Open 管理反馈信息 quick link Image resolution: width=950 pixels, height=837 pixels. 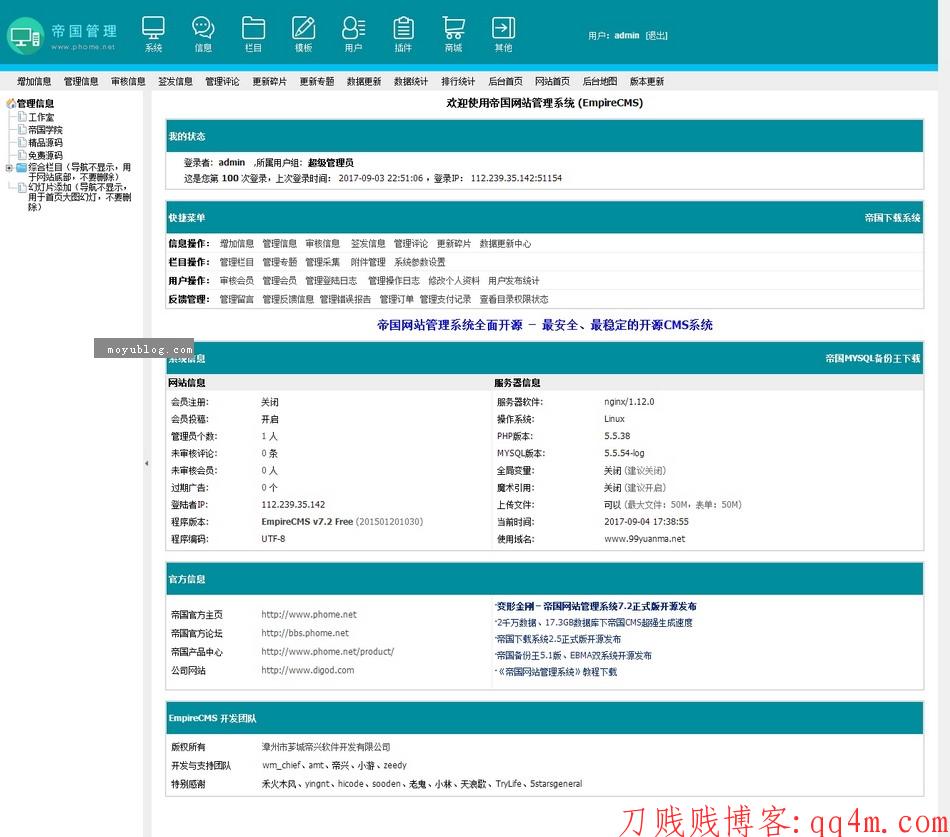pos(288,299)
